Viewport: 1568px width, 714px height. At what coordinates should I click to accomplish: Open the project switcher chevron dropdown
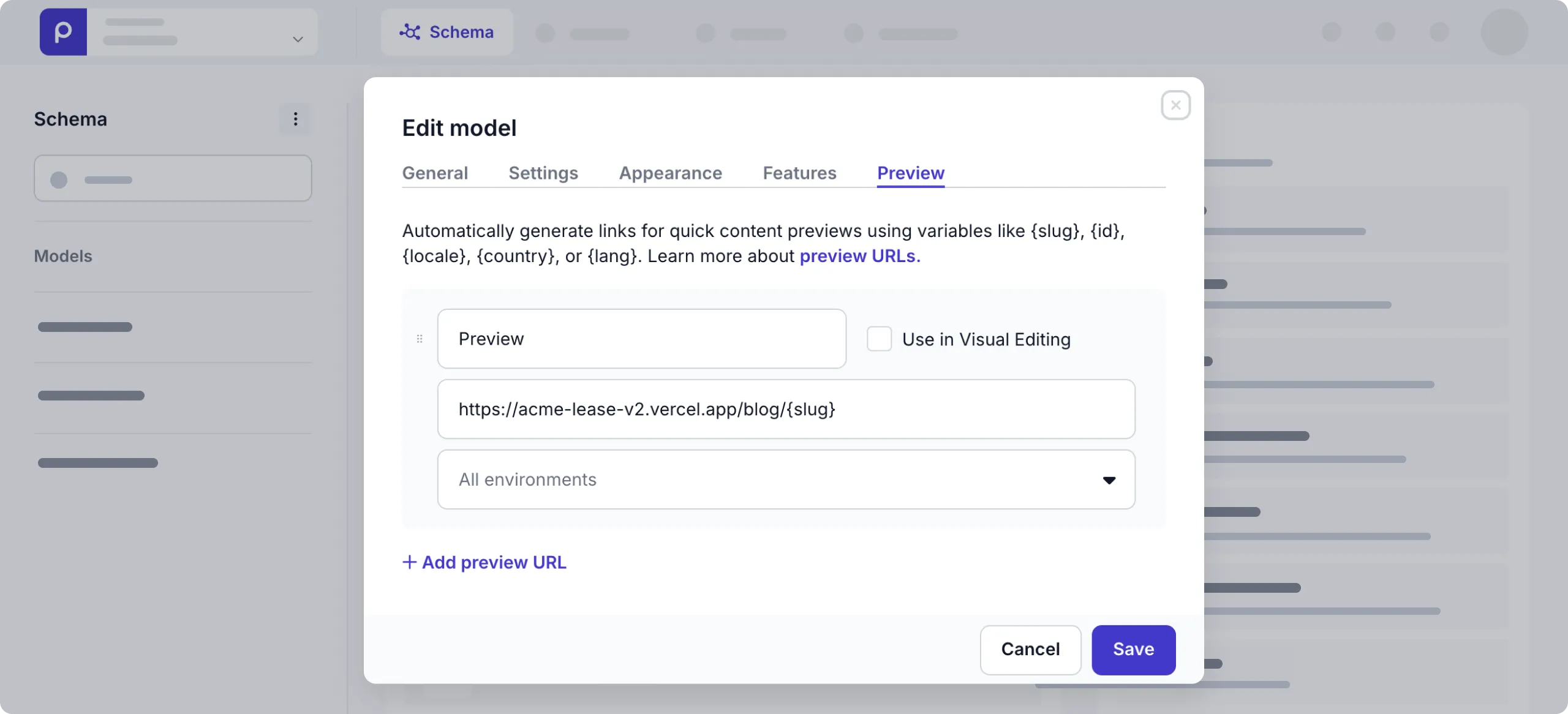pyautogui.click(x=298, y=39)
